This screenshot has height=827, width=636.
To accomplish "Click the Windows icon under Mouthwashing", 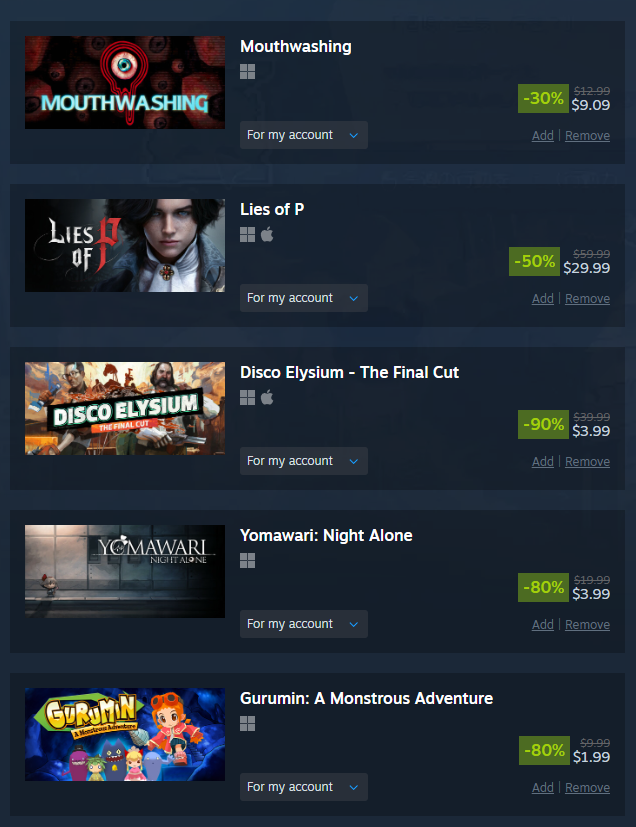I will (247, 72).
